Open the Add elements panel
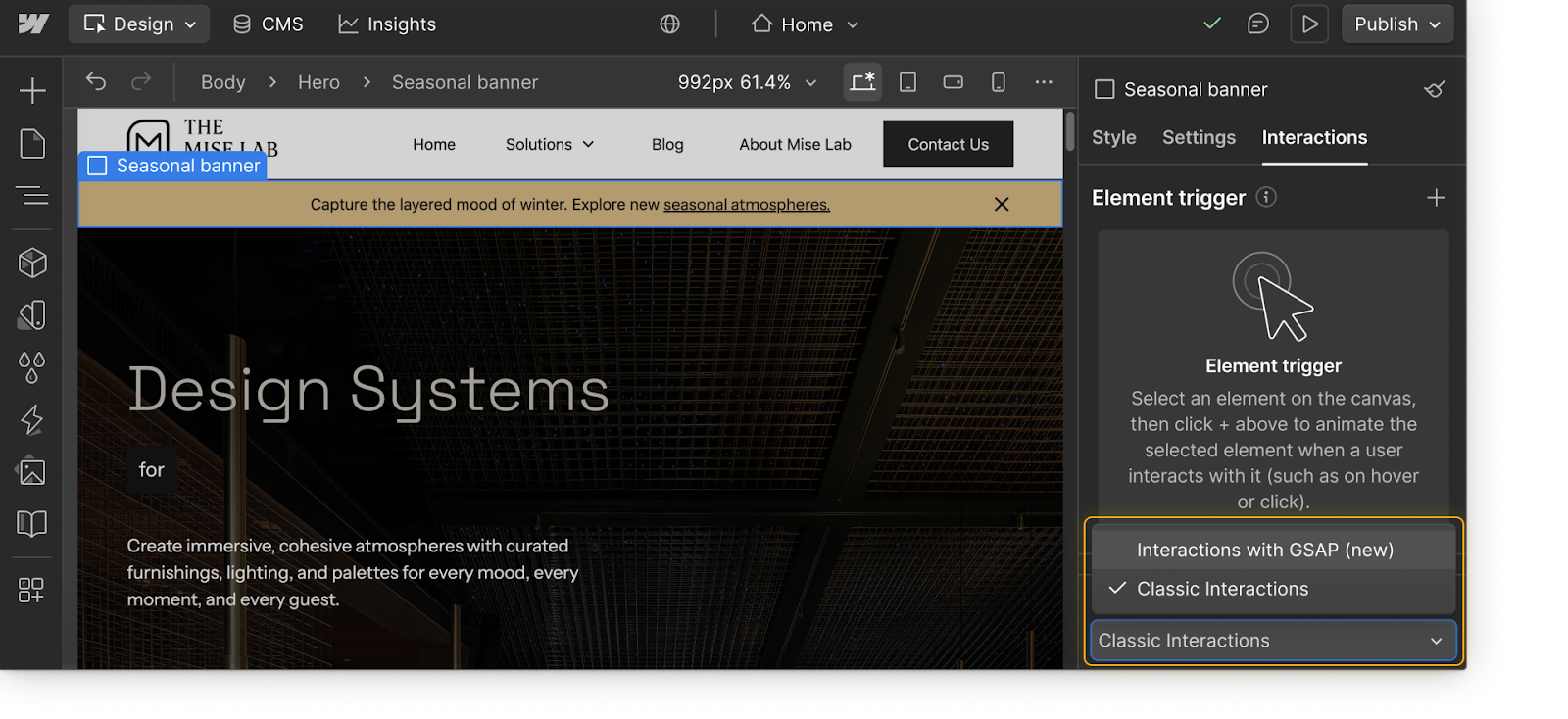1568x719 pixels. click(32, 90)
